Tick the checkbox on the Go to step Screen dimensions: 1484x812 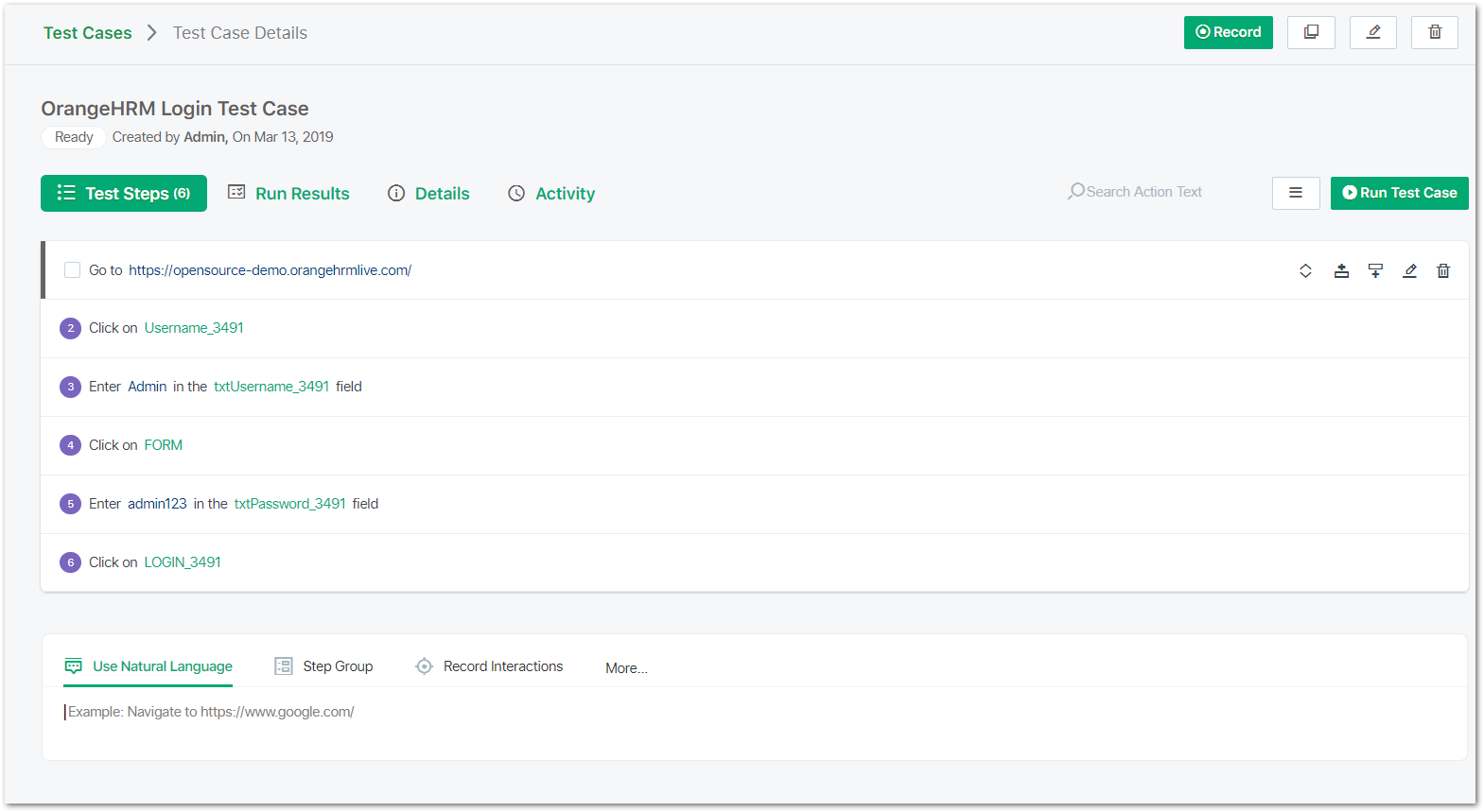click(72, 270)
